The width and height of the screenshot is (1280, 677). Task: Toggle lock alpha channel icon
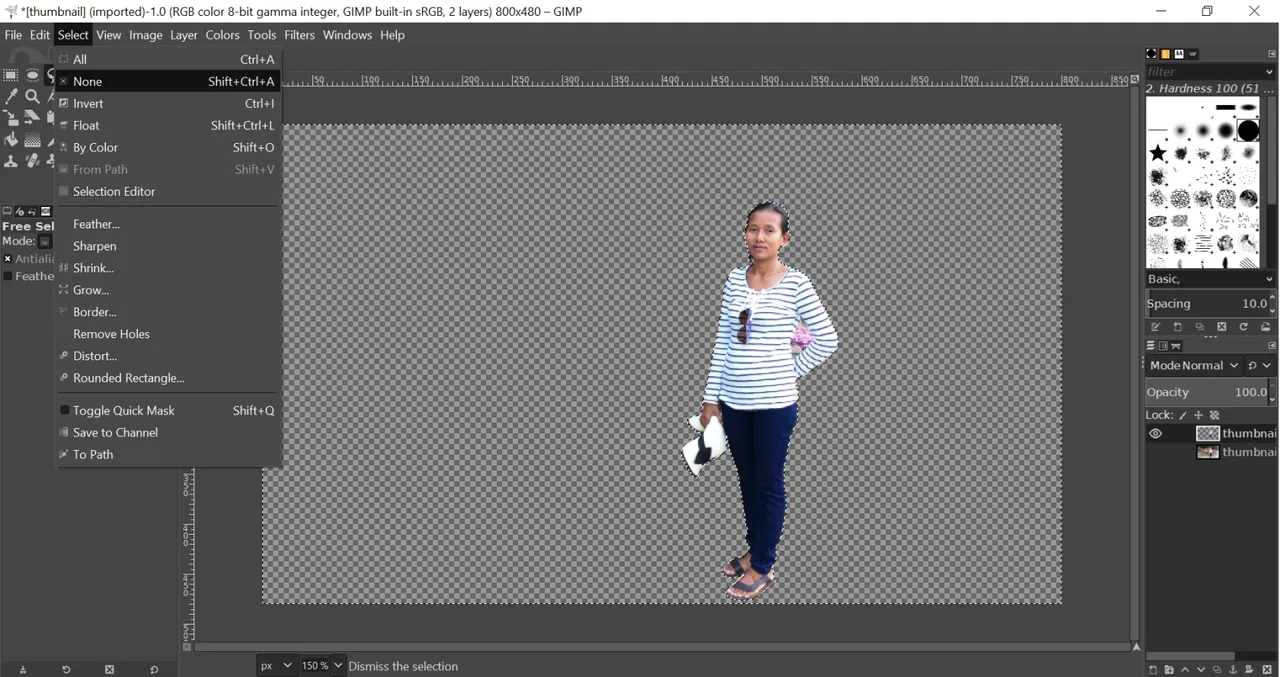pyautogui.click(x=1215, y=415)
